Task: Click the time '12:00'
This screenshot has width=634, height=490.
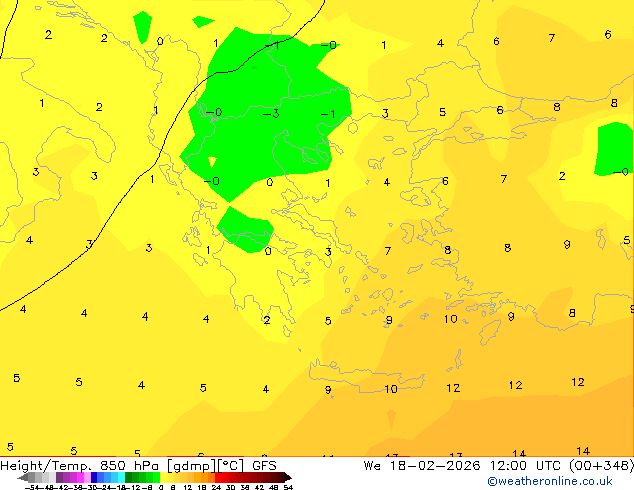Action: (x=508, y=465)
